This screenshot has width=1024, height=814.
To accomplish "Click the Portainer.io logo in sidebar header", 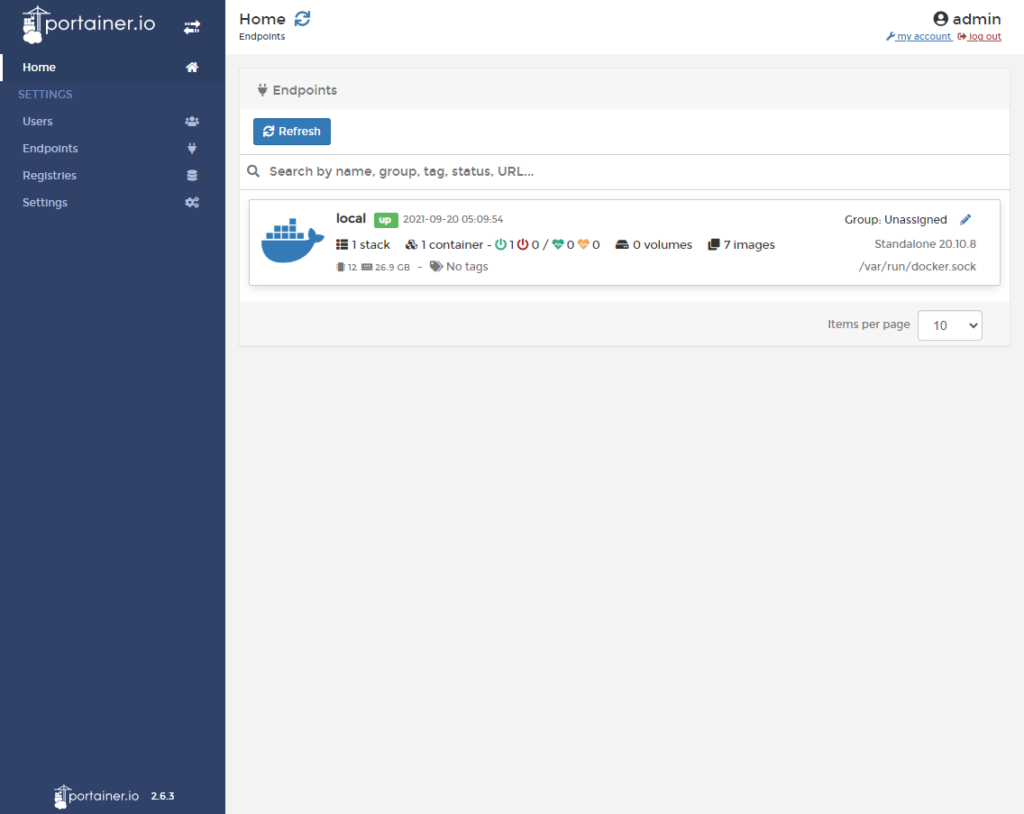I will click(x=89, y=25).
